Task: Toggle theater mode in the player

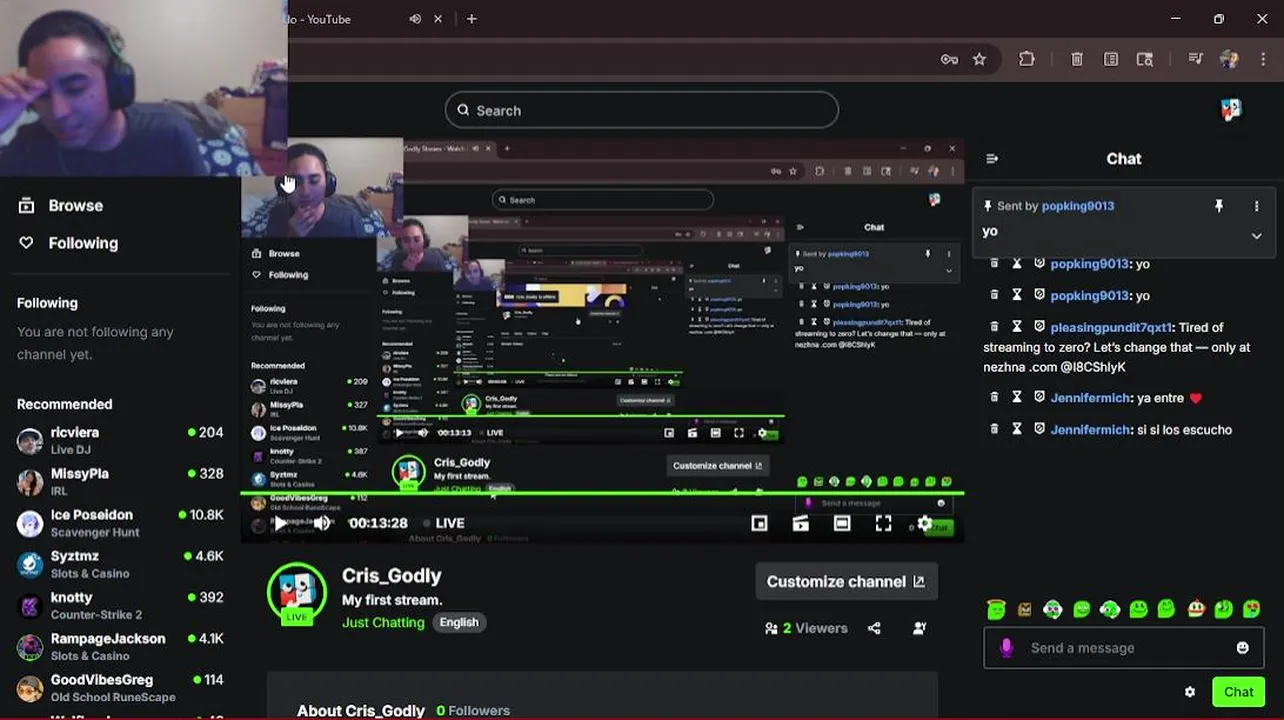Action: click(842, 523)
